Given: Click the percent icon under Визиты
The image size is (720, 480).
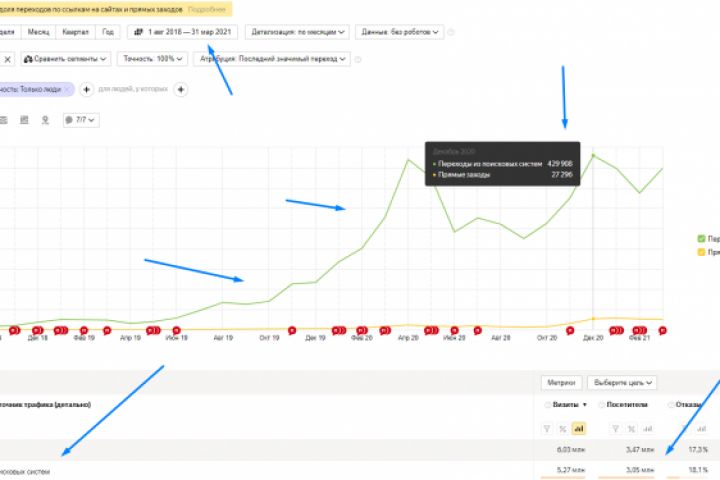Looking at the screenshot, I should 562,429.
